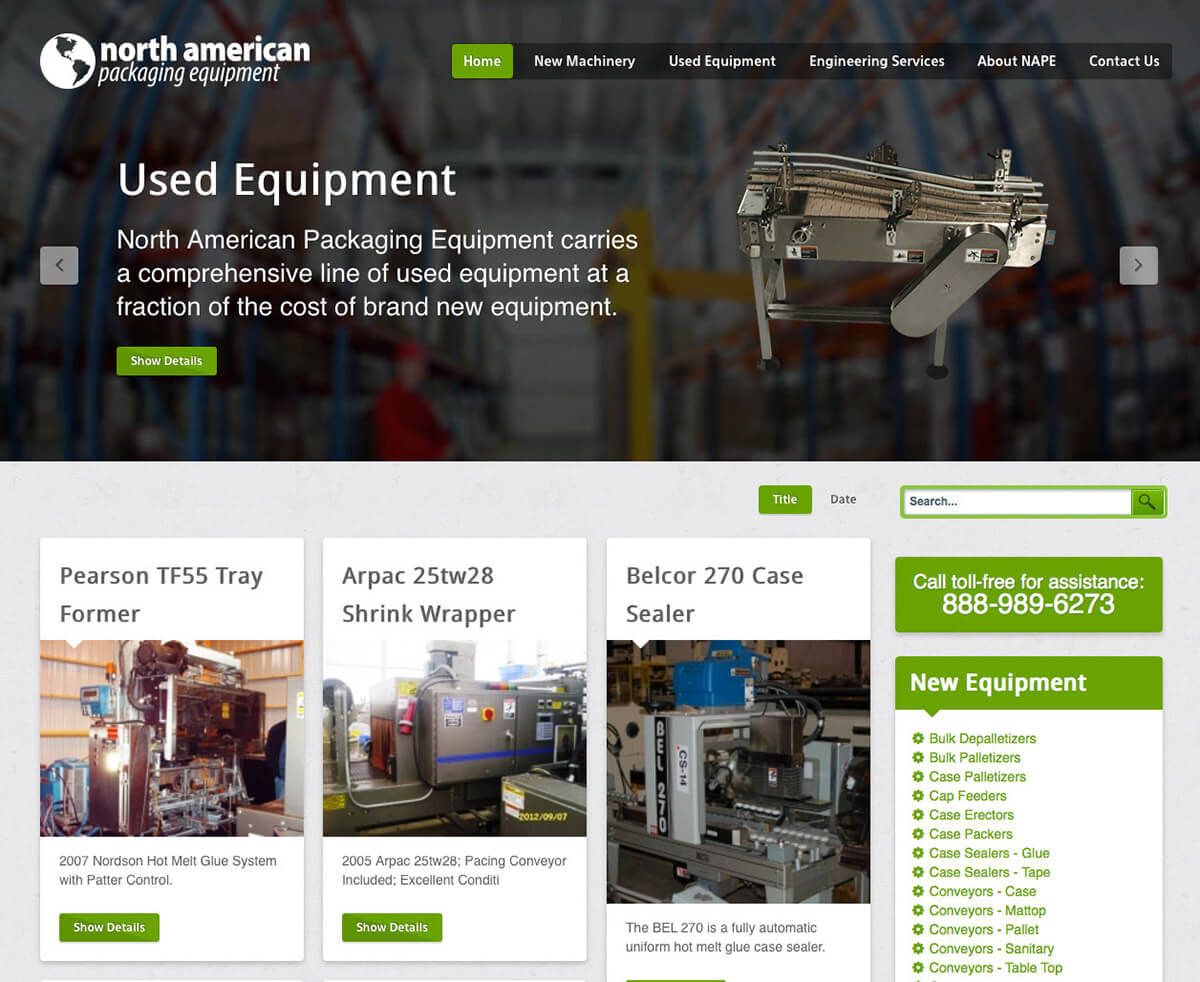The image size is (1200, 982).
Task: Open the Used Equipment menu
Action: pyautogui.click(x=722, y=61)
